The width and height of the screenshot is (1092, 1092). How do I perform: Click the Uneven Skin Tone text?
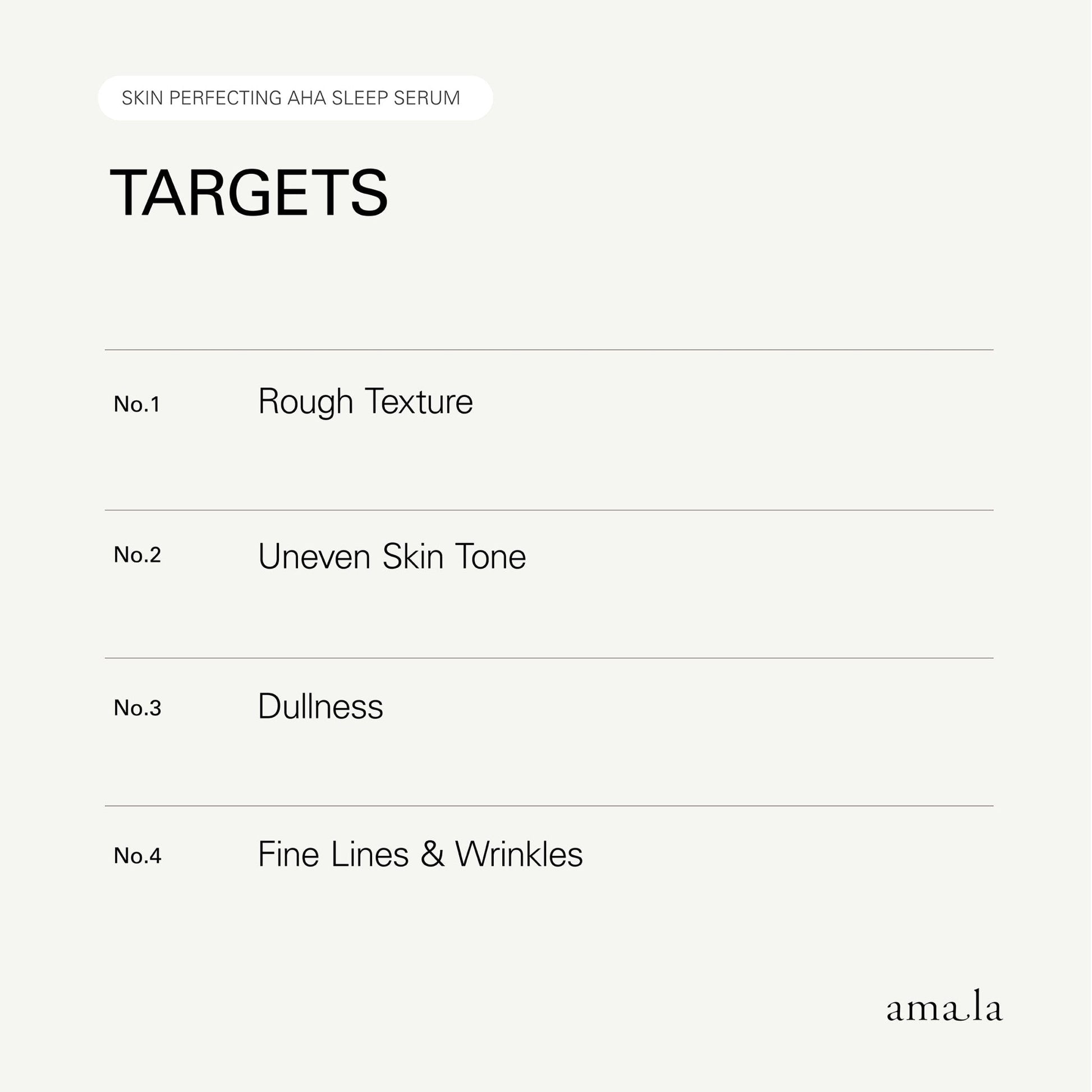[392, 557]
